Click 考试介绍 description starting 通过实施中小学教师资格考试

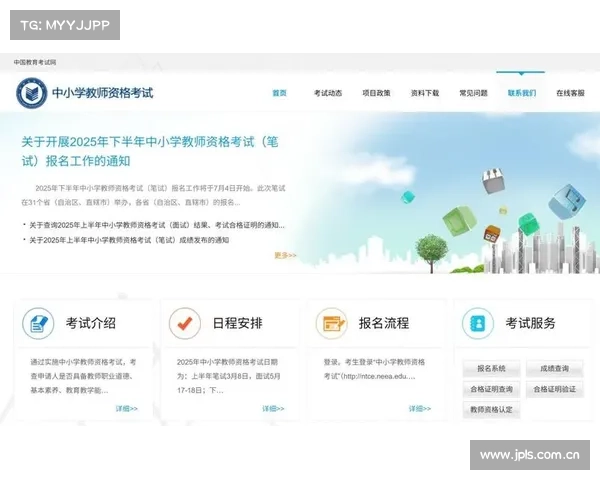(x=83, y=376)
